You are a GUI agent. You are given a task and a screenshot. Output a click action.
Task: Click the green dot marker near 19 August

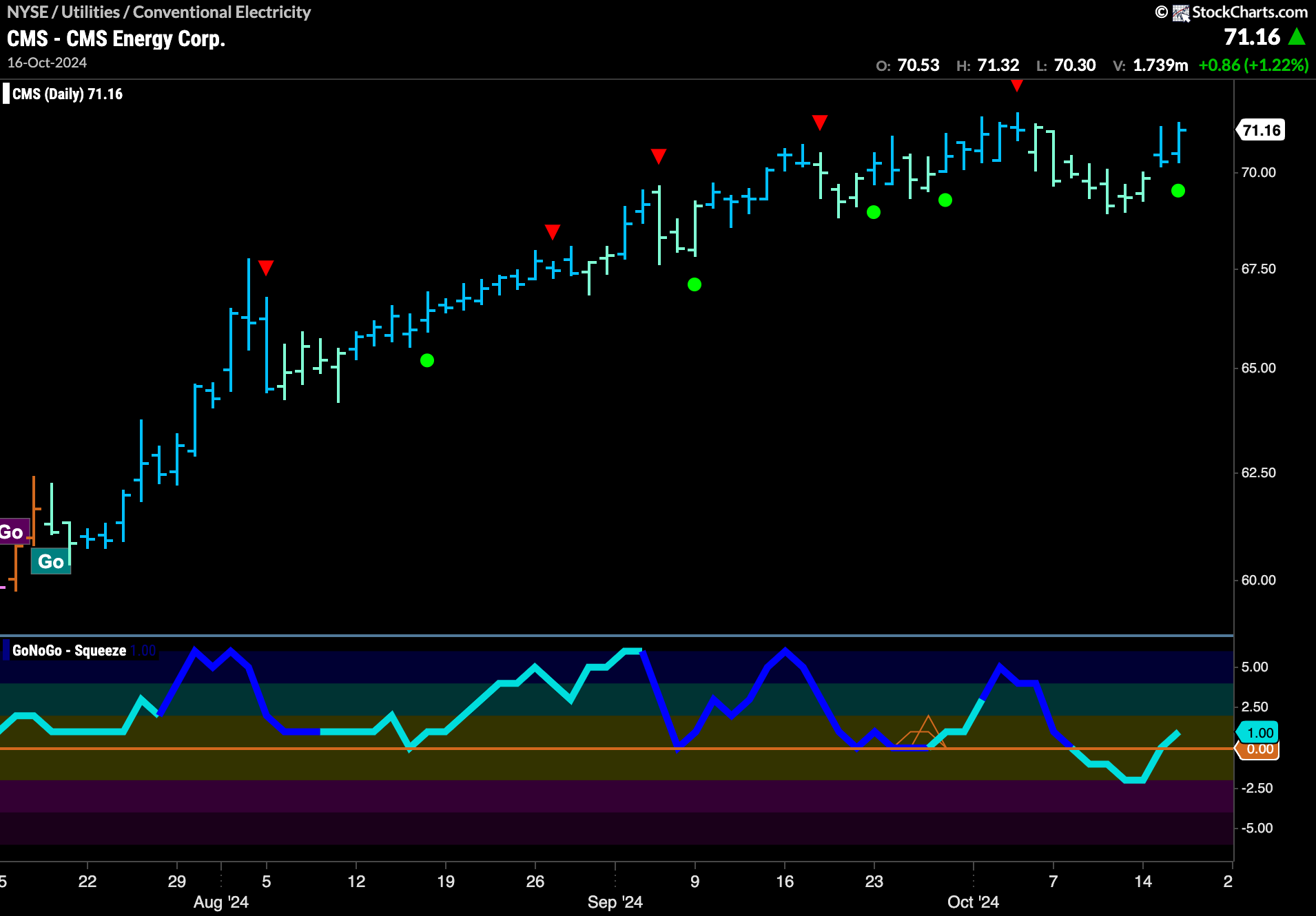pyautogui.click(x=427, y=360)
